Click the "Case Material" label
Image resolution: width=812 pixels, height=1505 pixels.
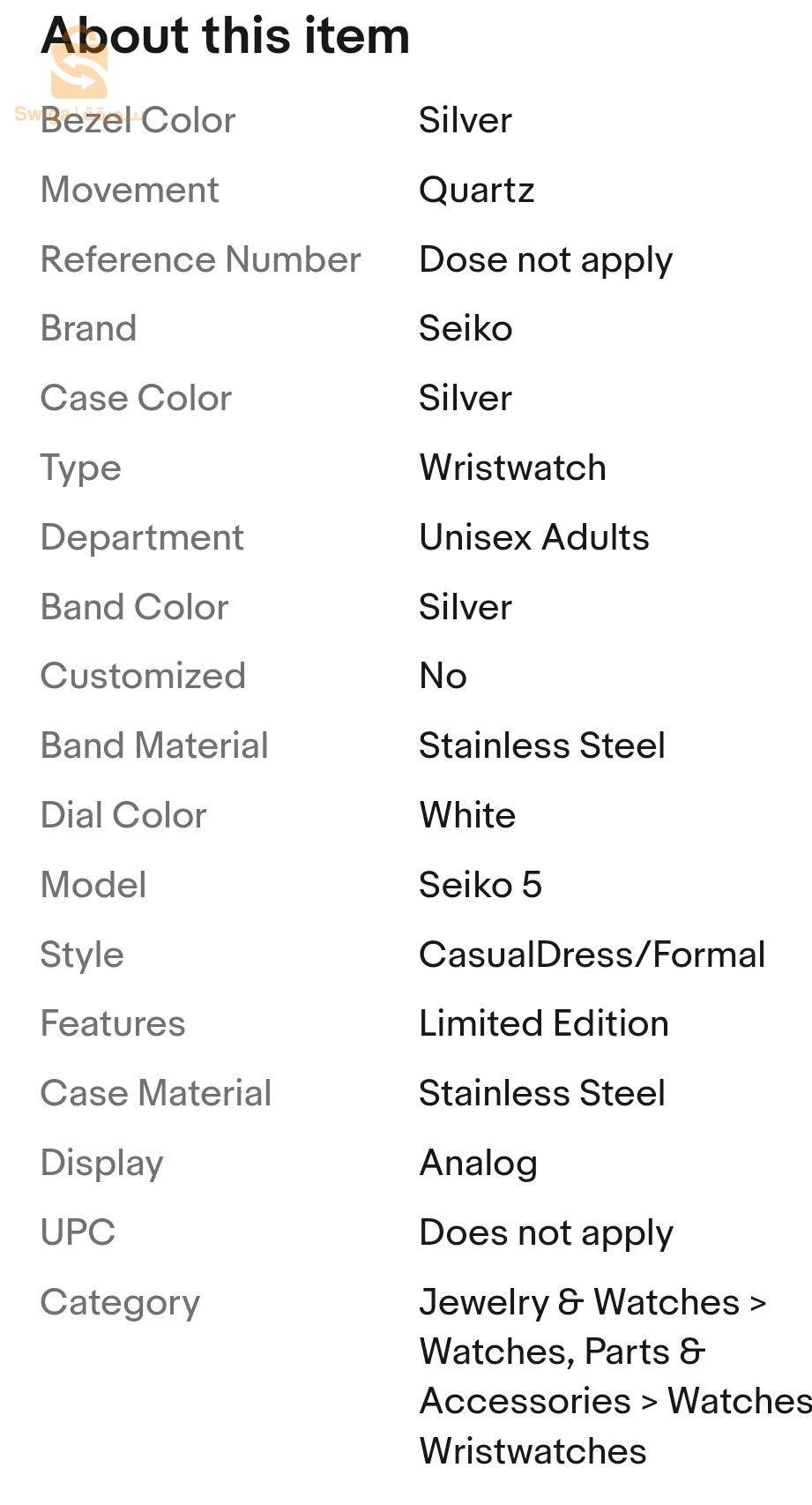[x=156, y=1094]
